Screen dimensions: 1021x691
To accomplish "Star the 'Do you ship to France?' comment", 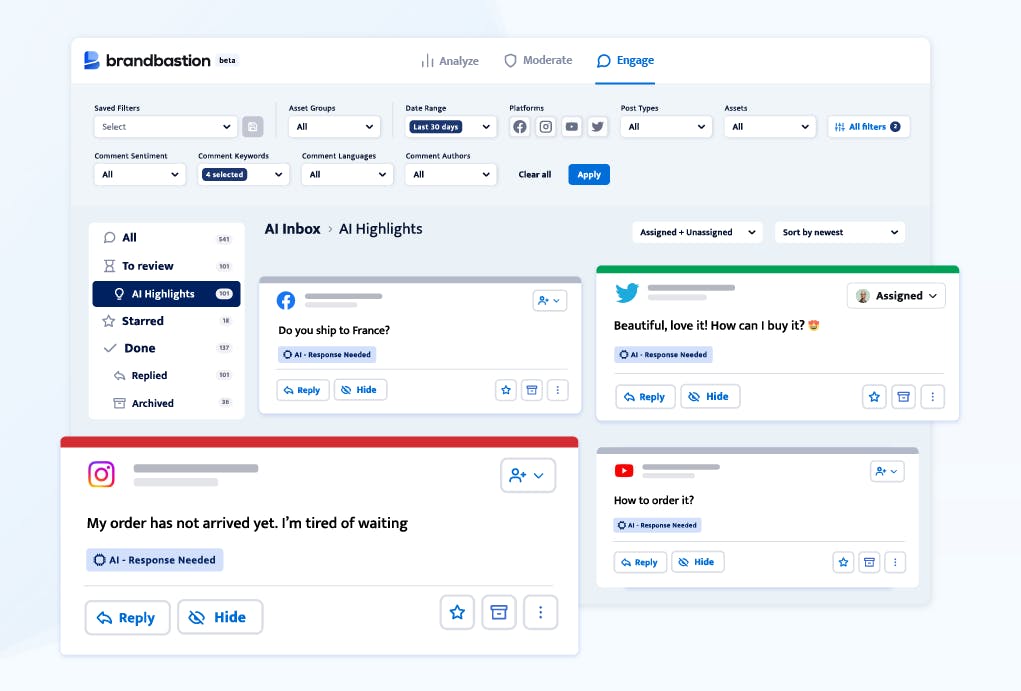I will [x=506, y=390].
